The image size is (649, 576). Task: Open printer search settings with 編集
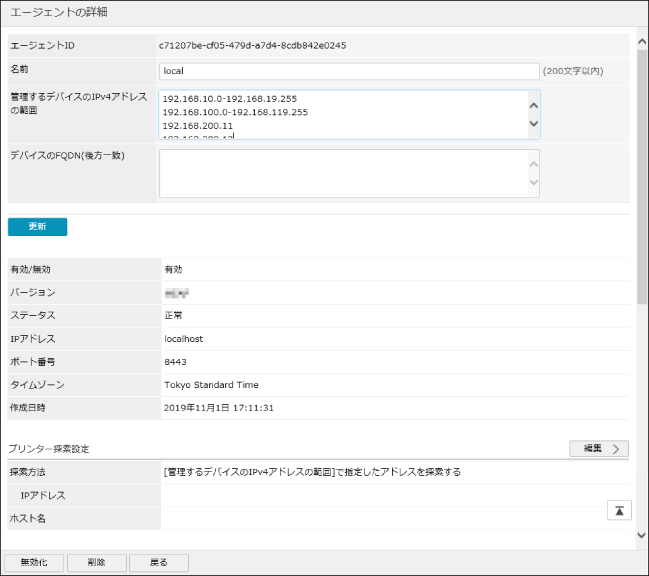tap(598, 448)
